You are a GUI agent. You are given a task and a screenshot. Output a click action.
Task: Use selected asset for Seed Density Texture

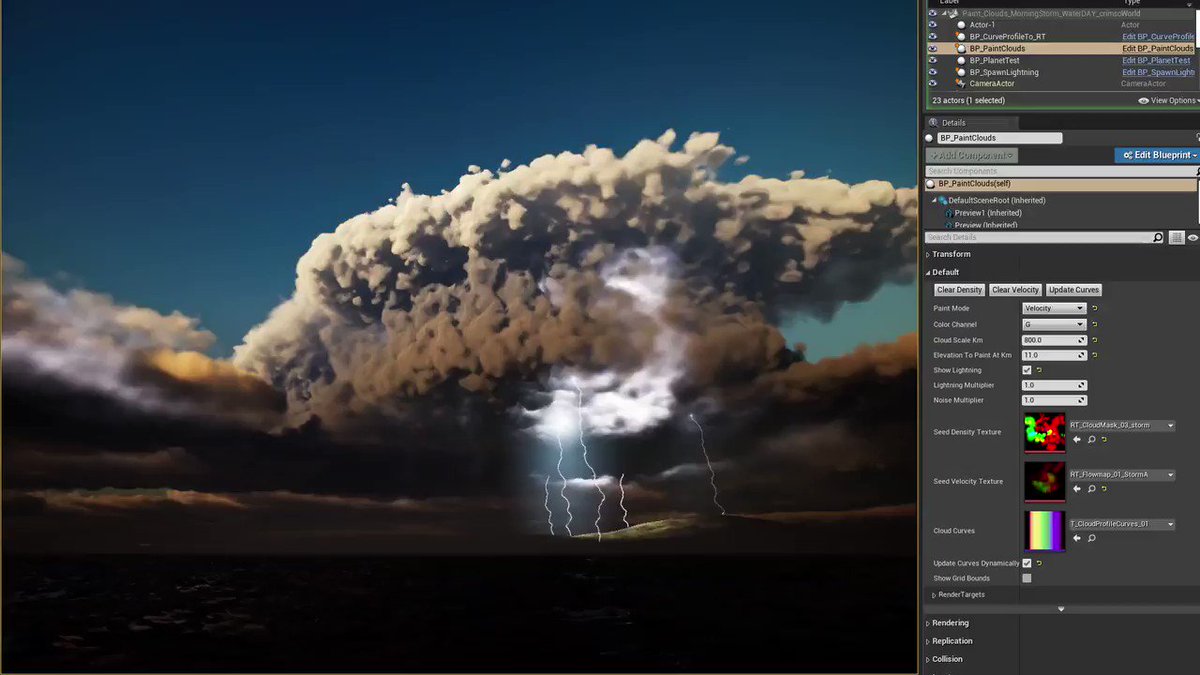[x=1077, y=439]
